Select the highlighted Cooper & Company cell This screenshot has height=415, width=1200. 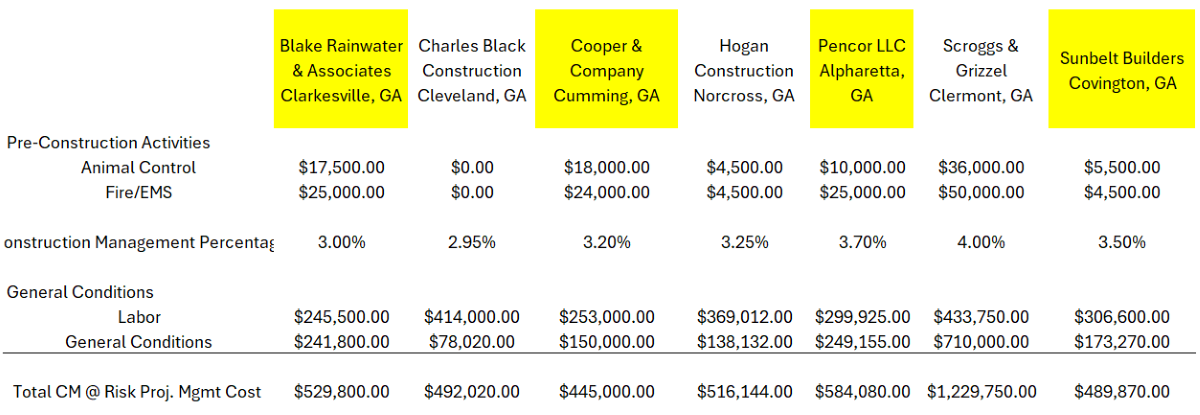(x=606, y=71)
